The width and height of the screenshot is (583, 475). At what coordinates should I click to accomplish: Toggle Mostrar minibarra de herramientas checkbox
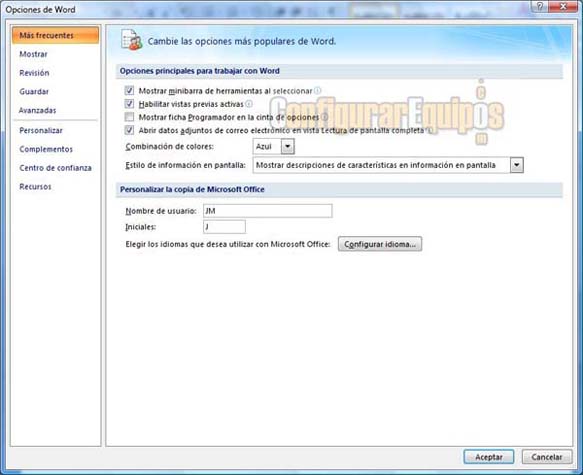click(x=129, y=90)
